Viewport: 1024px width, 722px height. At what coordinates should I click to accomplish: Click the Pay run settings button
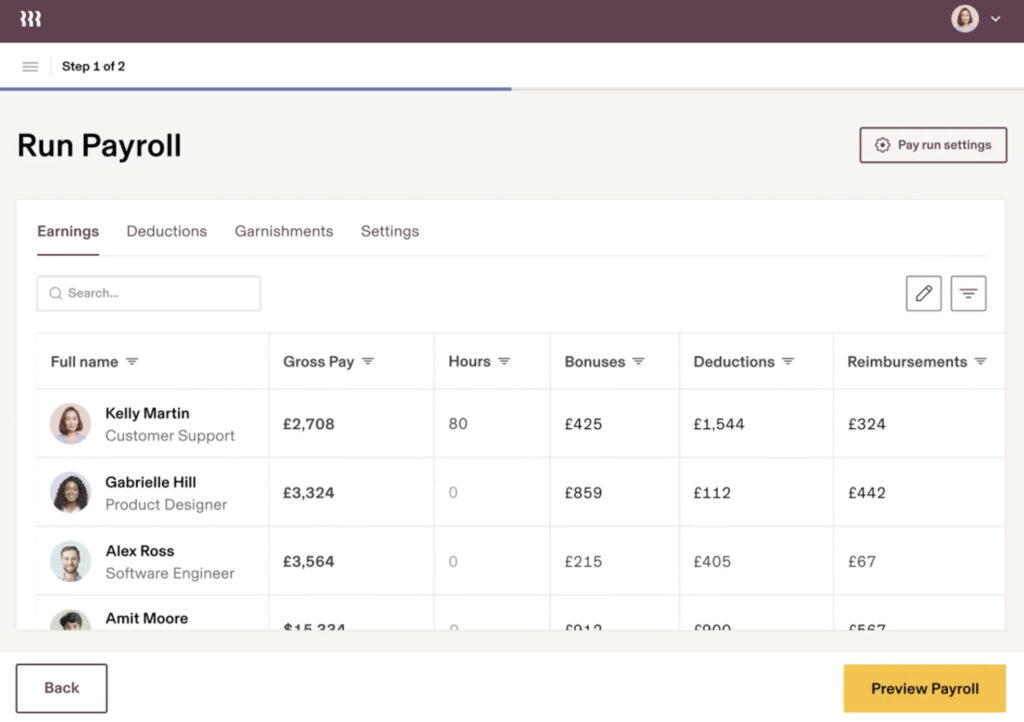(933, 145)
